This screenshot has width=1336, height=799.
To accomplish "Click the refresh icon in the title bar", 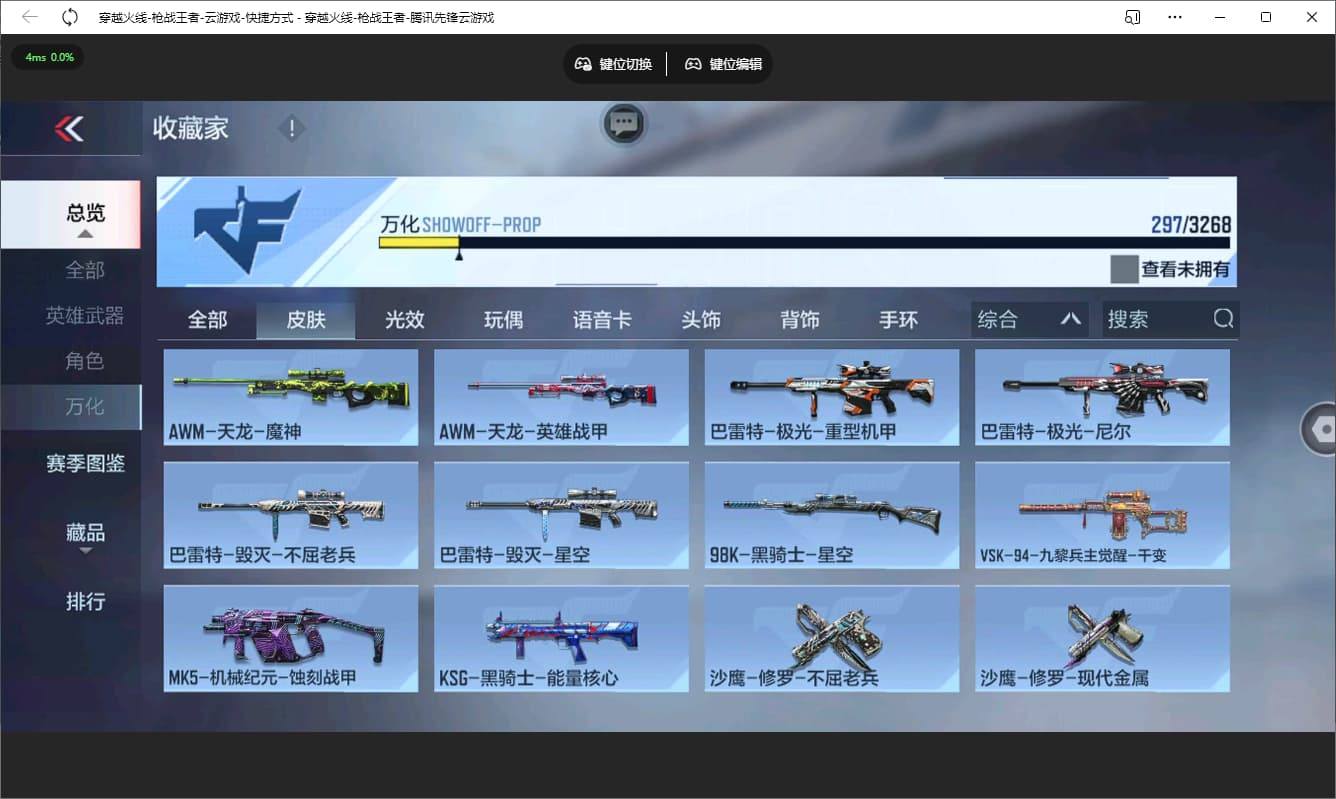I will [x=68, y=16].
